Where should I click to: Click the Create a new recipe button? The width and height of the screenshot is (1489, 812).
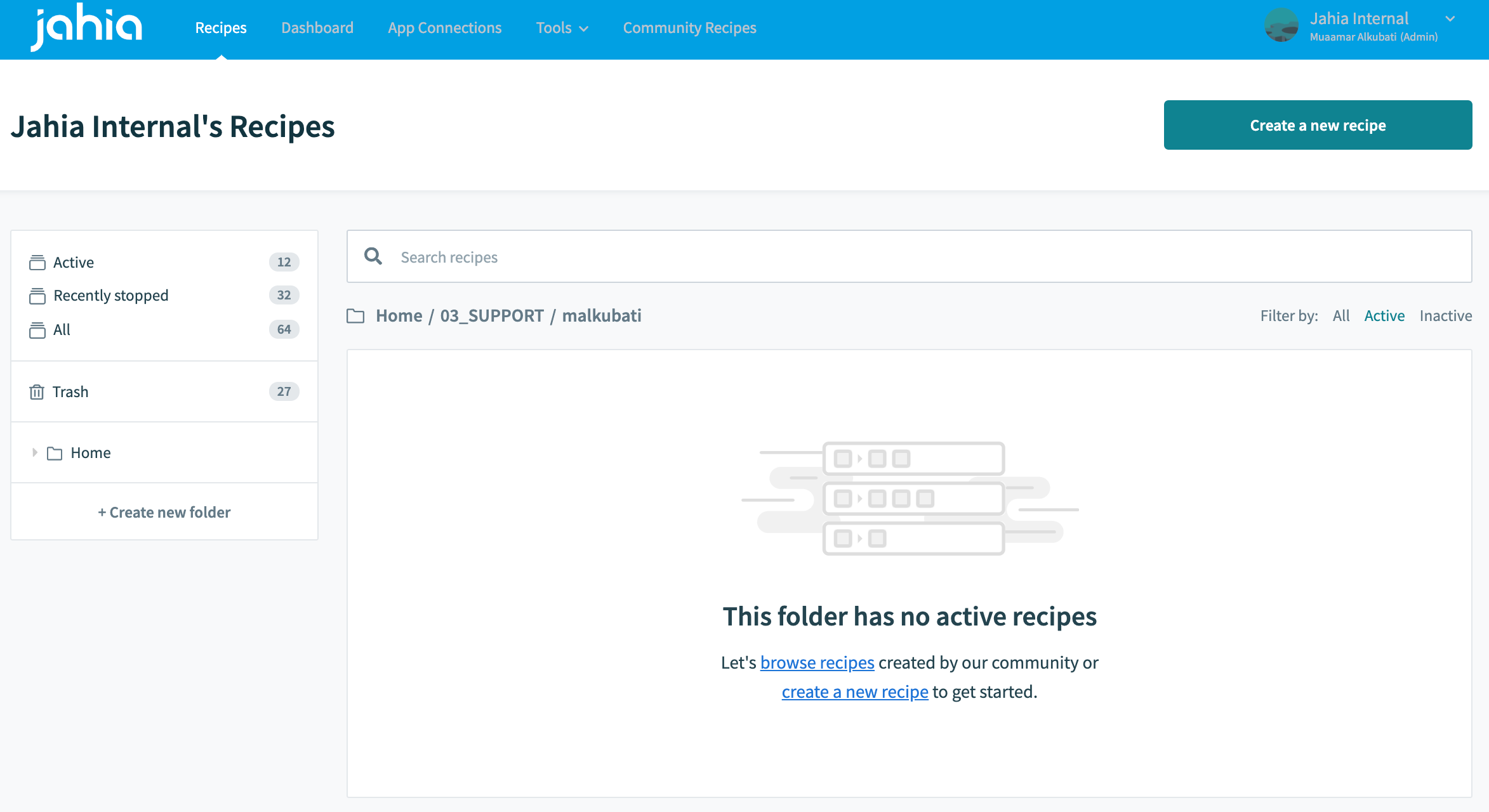[1318, 125]
